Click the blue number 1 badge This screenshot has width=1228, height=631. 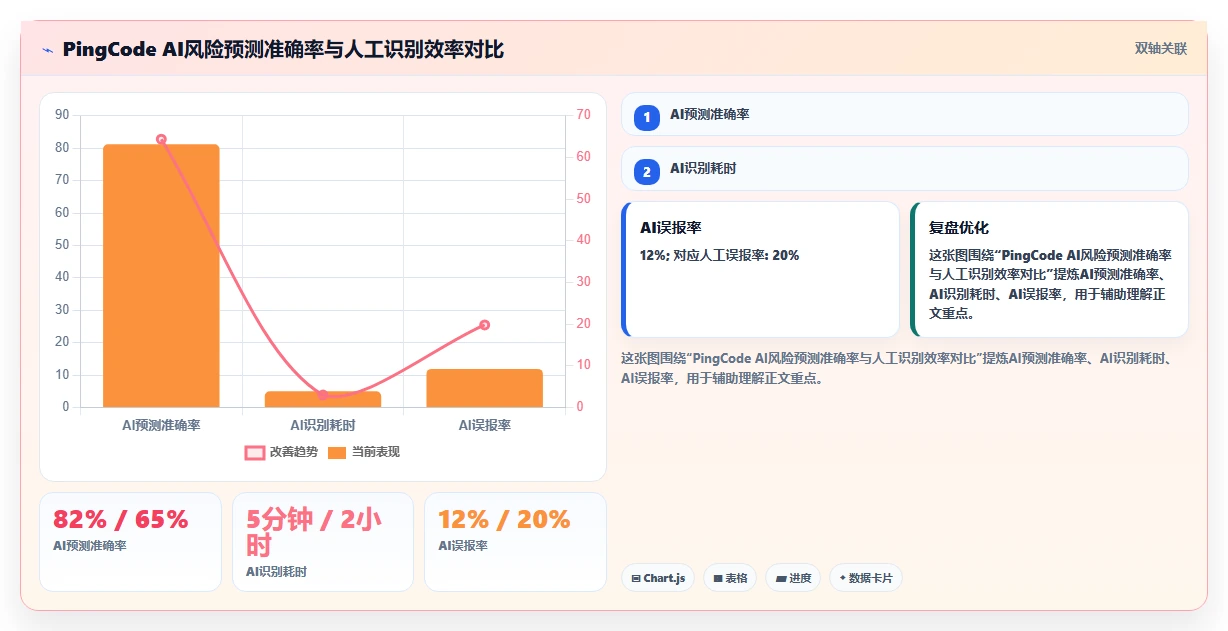(x=647, y=117)
